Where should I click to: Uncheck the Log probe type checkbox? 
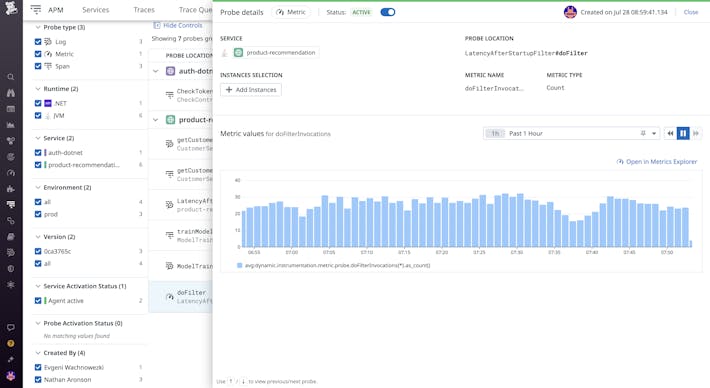[38, 42]
